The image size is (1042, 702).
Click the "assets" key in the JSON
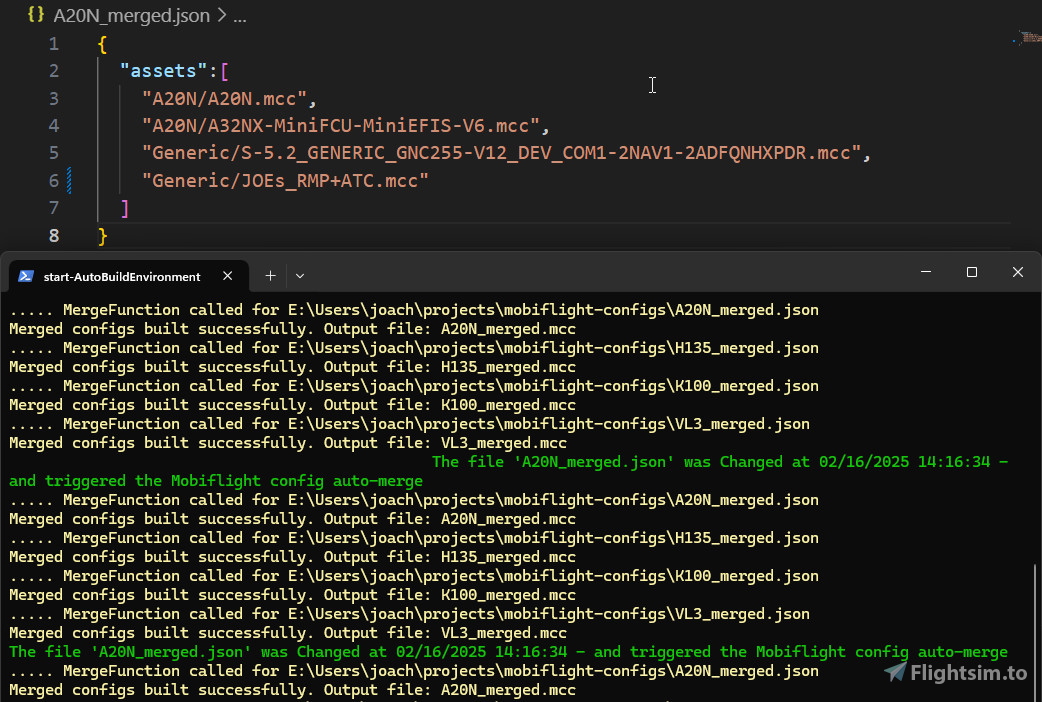point(160,71)
